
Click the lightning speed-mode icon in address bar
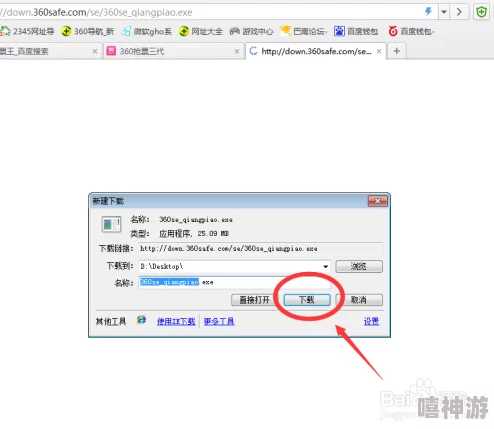[428, 12]
